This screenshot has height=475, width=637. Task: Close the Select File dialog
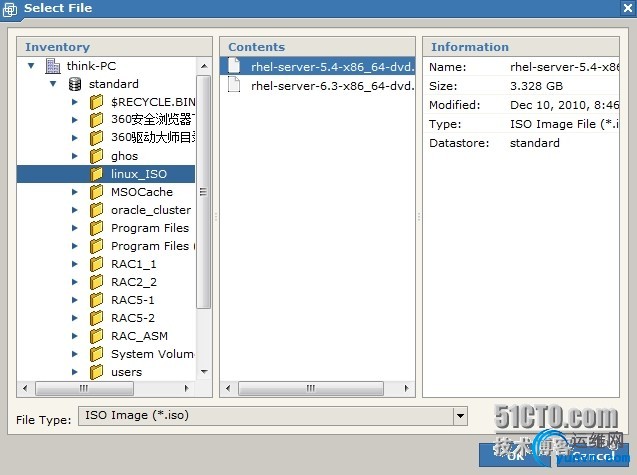pos(628,8)
